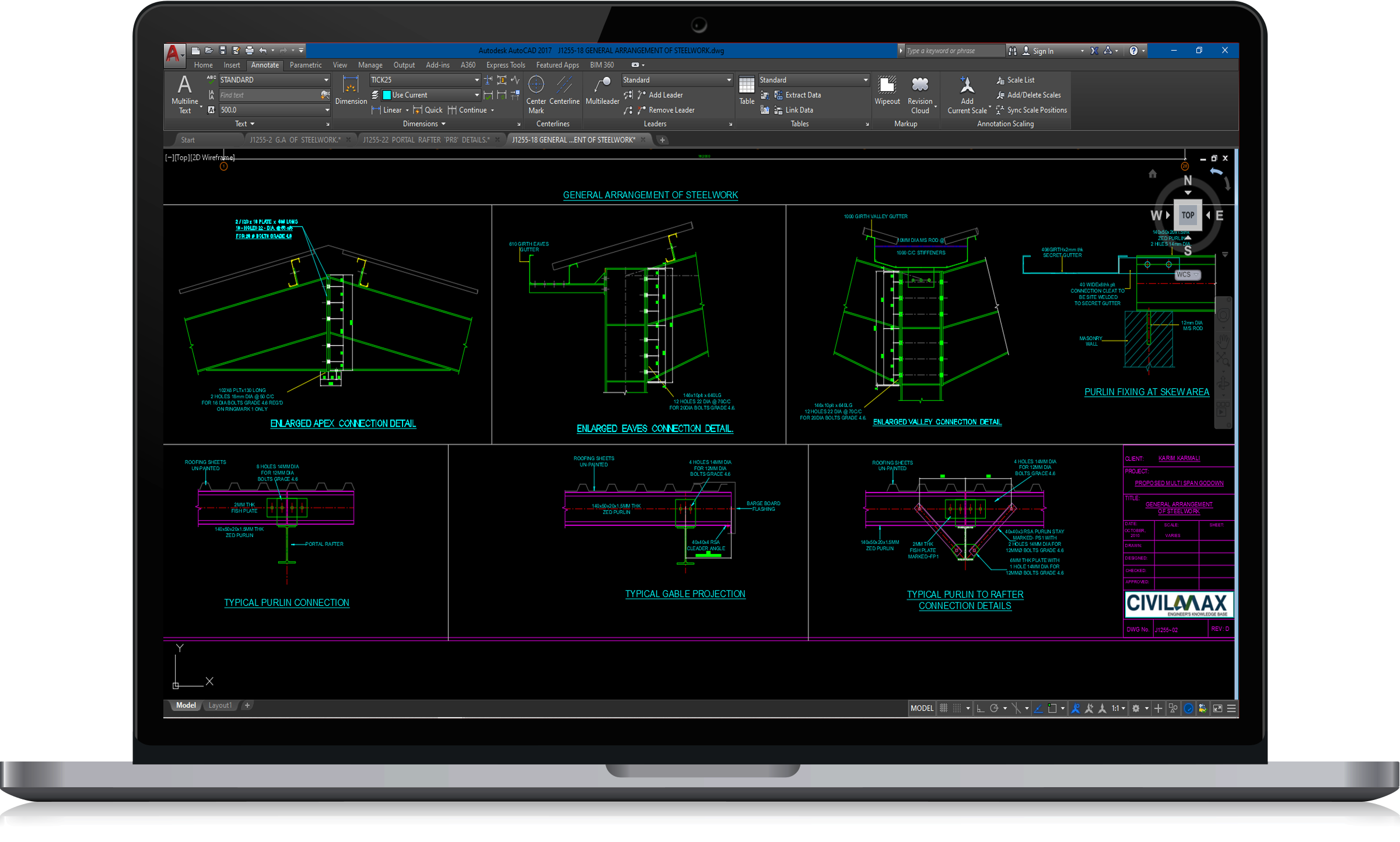Image resolution: width=1400 pixels, height=842 pixels.
Task: Click Find text search icon
Action: pyautogui.click(x=325, y=95)
